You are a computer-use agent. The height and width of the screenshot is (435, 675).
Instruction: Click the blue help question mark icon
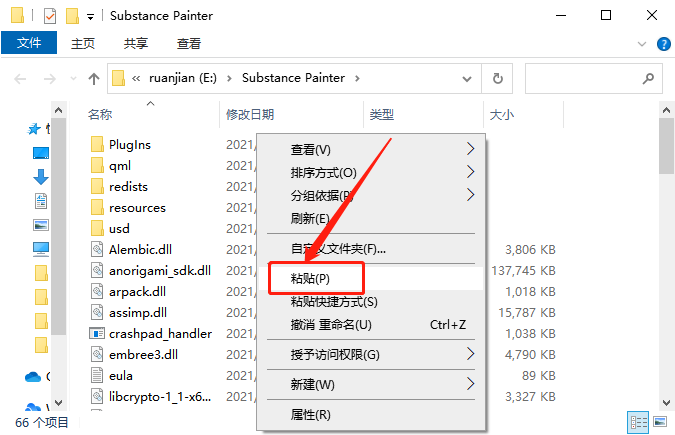(663, 44)
